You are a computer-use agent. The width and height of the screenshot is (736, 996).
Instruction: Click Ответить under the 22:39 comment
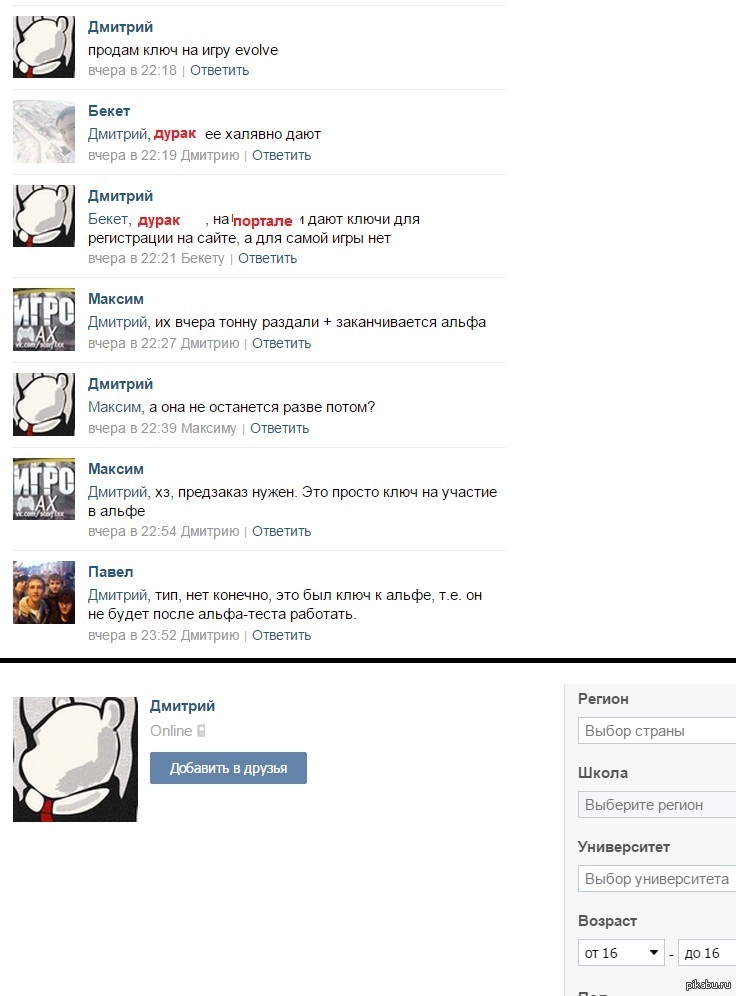pyautogui.click(x=279, y=429)
